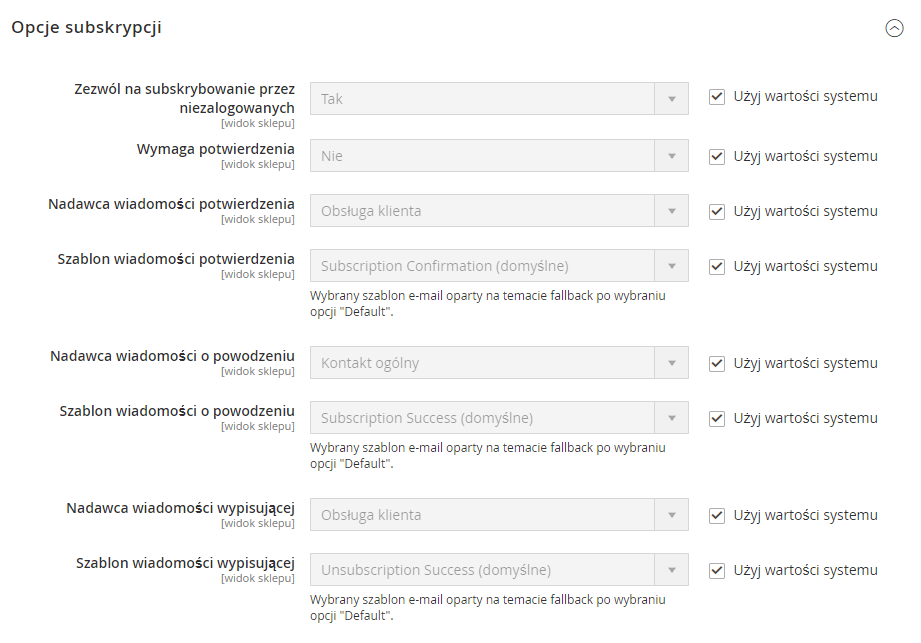Toggle system value for Szablon wiadomości wypisującej
Screen dimensions: 921x643
(717, 570)
